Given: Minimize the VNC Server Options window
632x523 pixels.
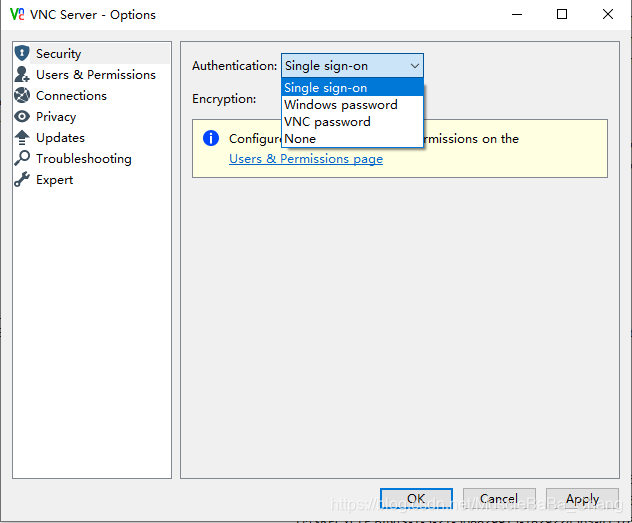Looking at the screenshot, I should tap(517, 15).
